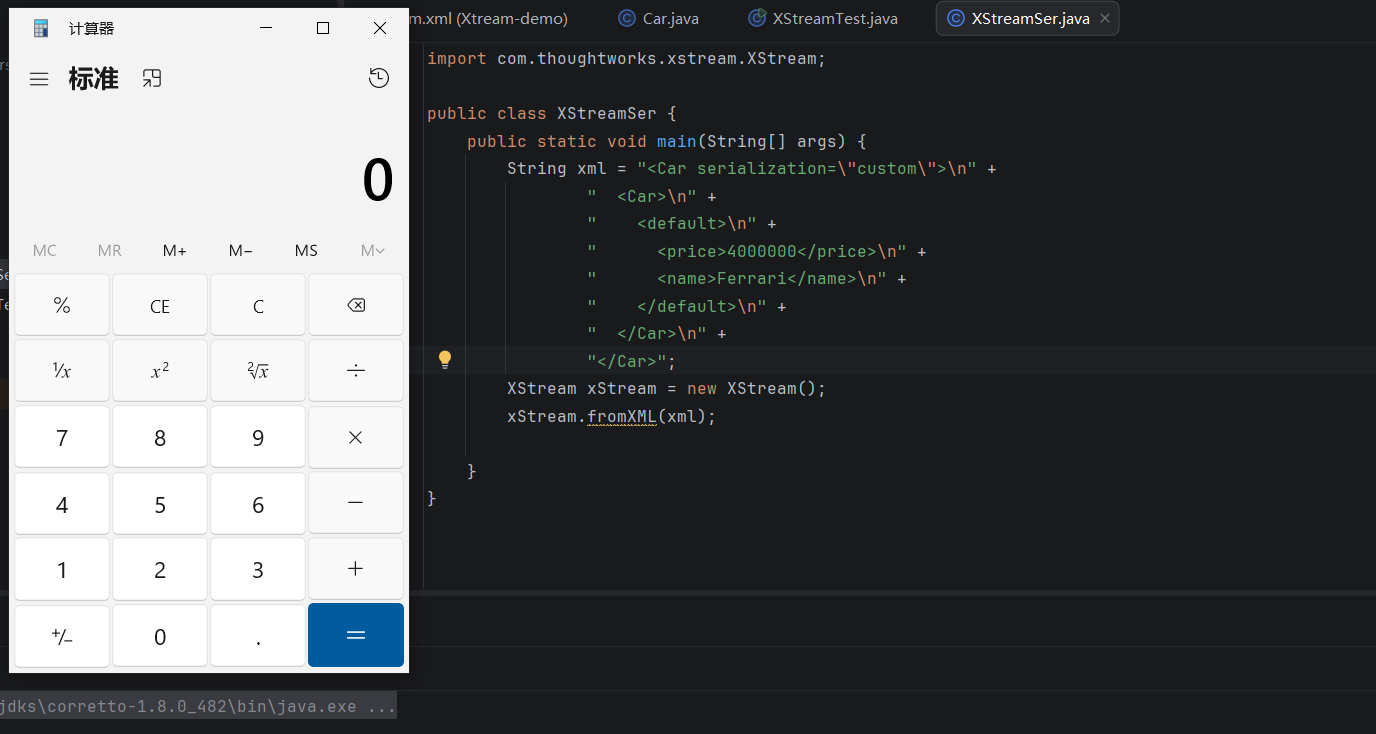Viewport: 1376px width, 734px height.
Task: Click the C clear key
Action: pos(258,306)
